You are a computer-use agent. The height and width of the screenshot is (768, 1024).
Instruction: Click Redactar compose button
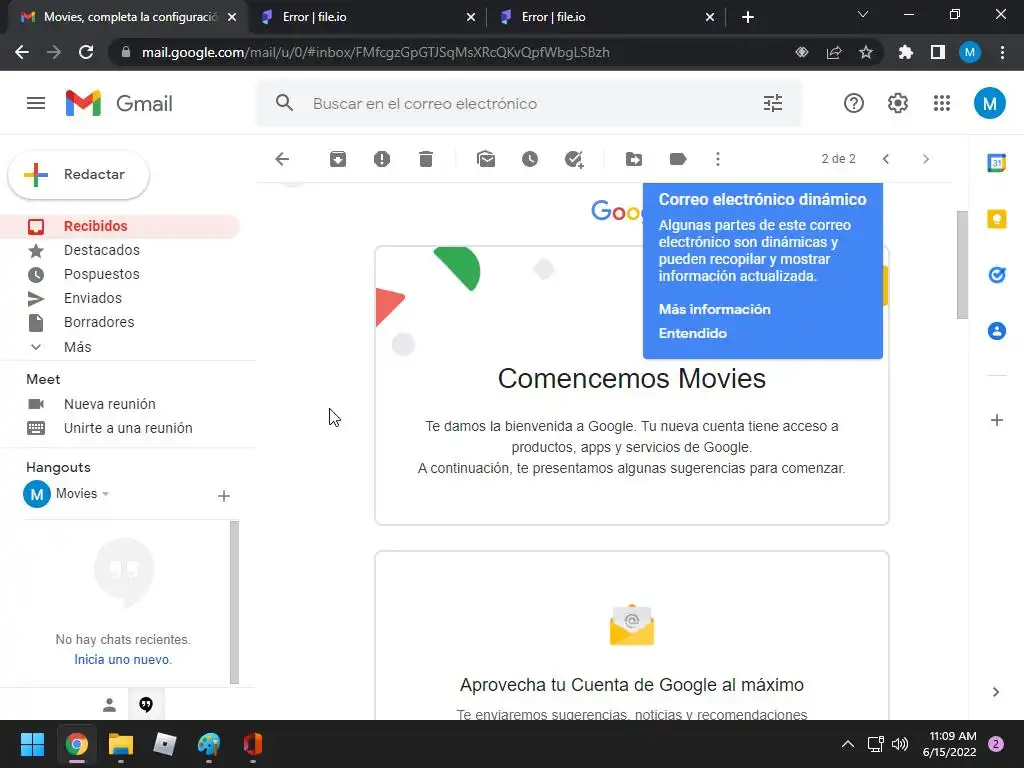pyautogui.click(x=78, y=174)
